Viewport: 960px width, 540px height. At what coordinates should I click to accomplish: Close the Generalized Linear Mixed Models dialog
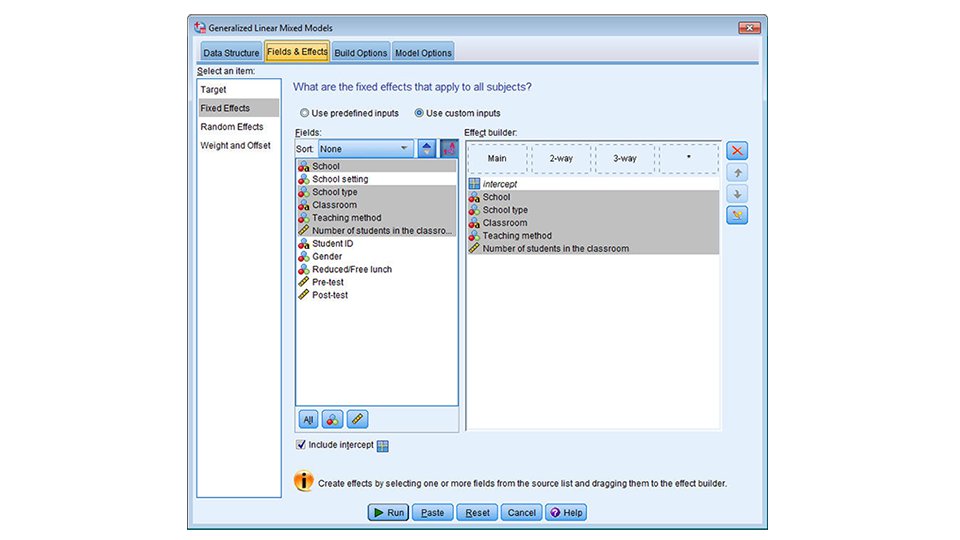pos(749,28)
